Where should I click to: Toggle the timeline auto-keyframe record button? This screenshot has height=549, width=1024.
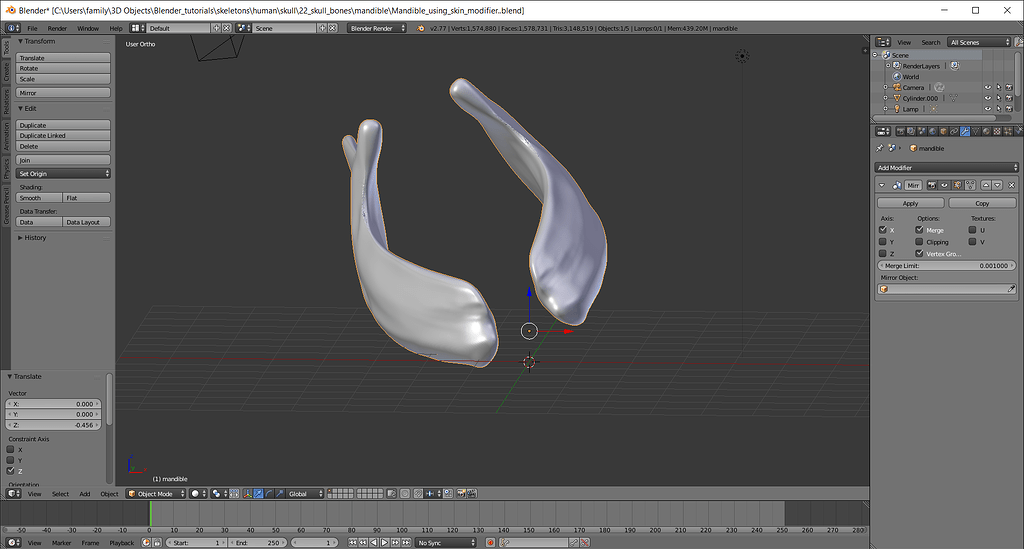pyautogui.click(x=490, y=542)
